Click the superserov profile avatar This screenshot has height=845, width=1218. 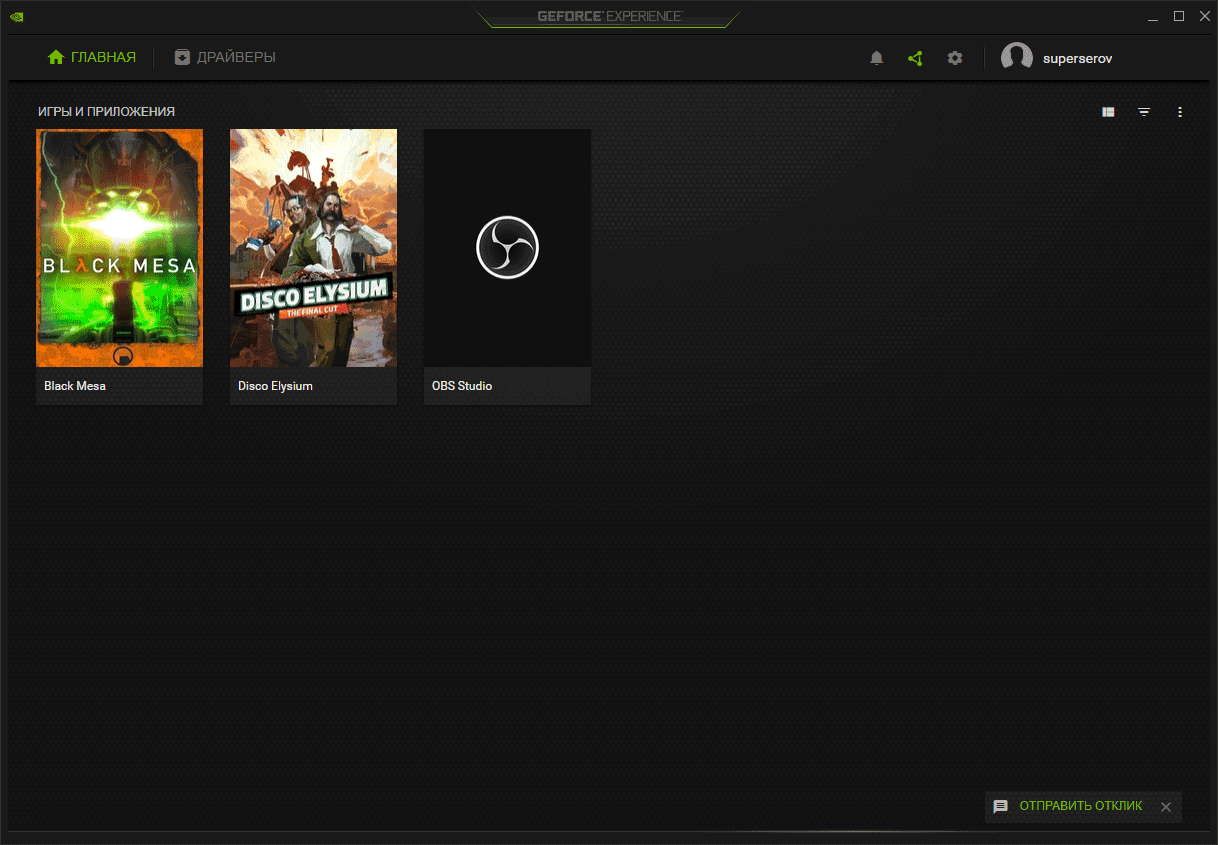click(x=1017, y=58)
